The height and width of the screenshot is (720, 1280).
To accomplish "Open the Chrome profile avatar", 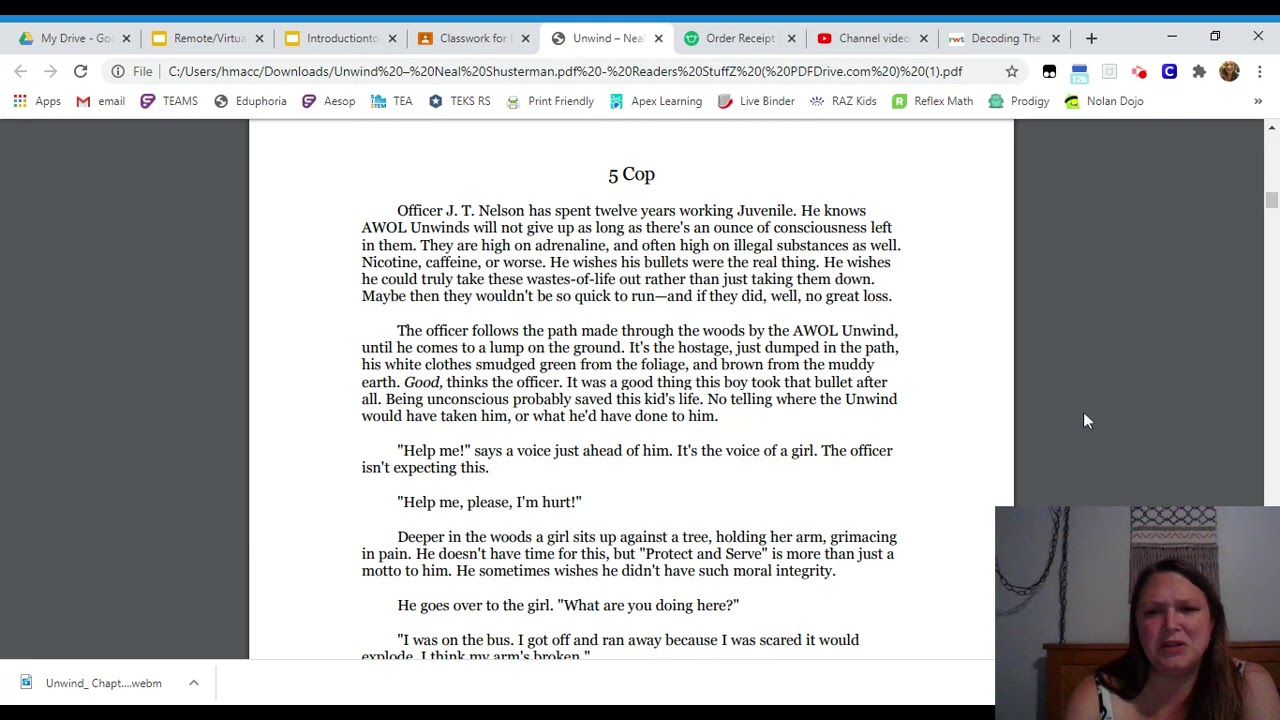I will pyautogui.click(x=1229, y=71).
